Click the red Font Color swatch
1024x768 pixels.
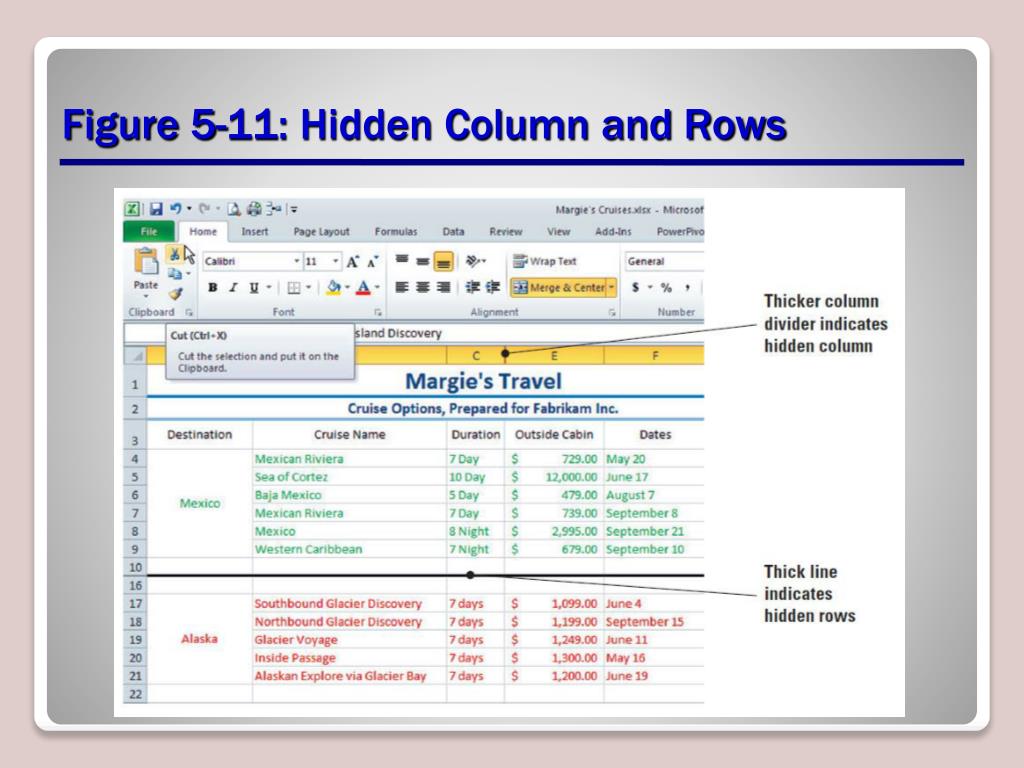[x=364, y=287]
